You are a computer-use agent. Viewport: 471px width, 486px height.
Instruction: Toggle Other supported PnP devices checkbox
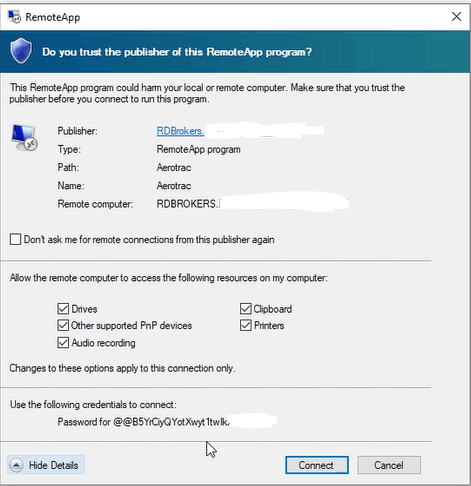pyautogui.click(x=63, y=325)
